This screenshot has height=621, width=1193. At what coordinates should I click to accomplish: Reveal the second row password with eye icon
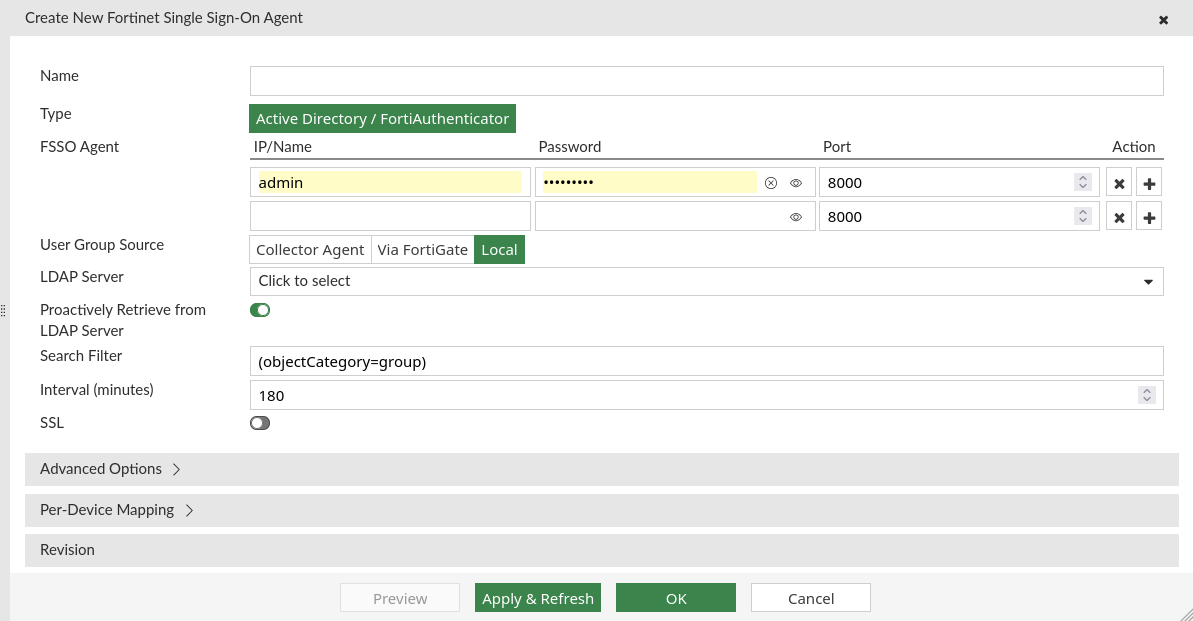796,217
